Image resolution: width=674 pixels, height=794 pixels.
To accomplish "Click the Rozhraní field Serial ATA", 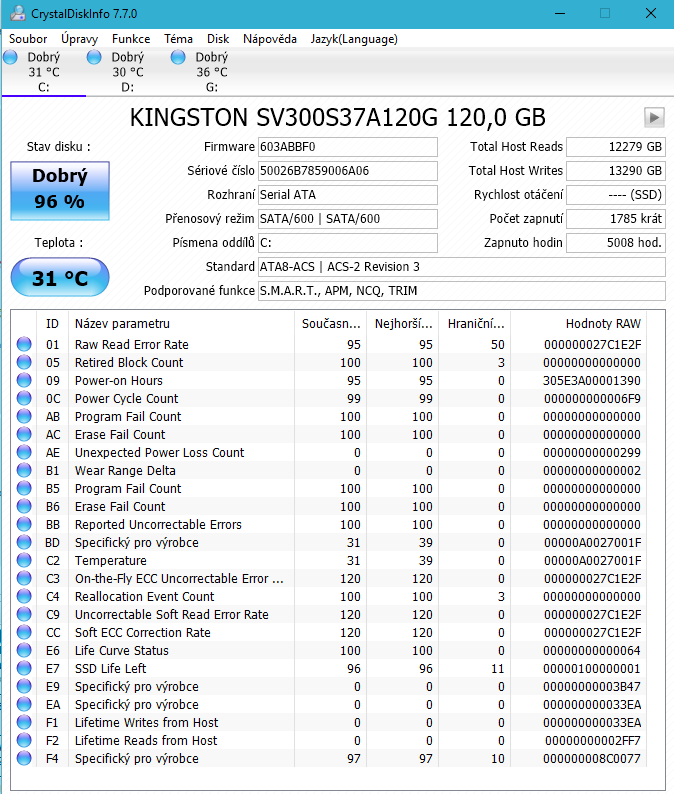I will 348,195.
